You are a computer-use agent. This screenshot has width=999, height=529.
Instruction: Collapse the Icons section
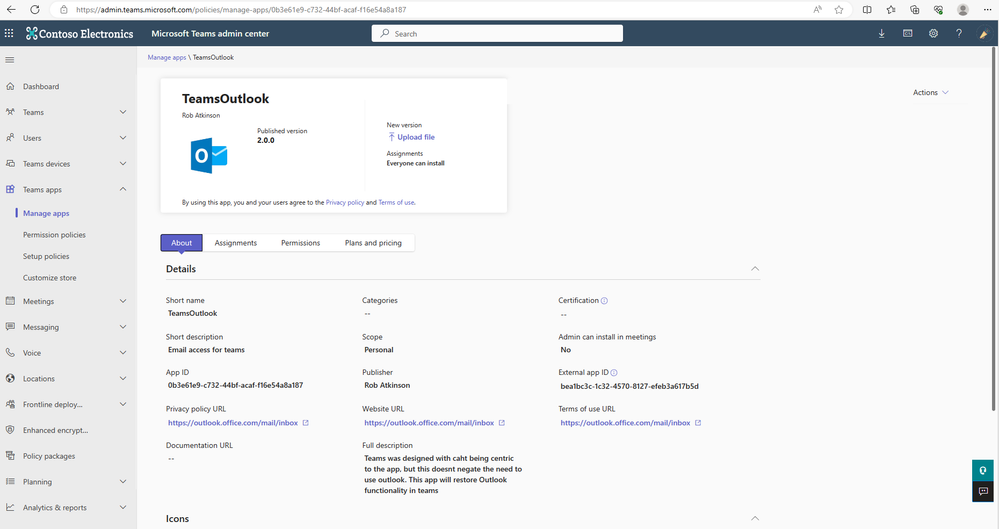point(755,518)
